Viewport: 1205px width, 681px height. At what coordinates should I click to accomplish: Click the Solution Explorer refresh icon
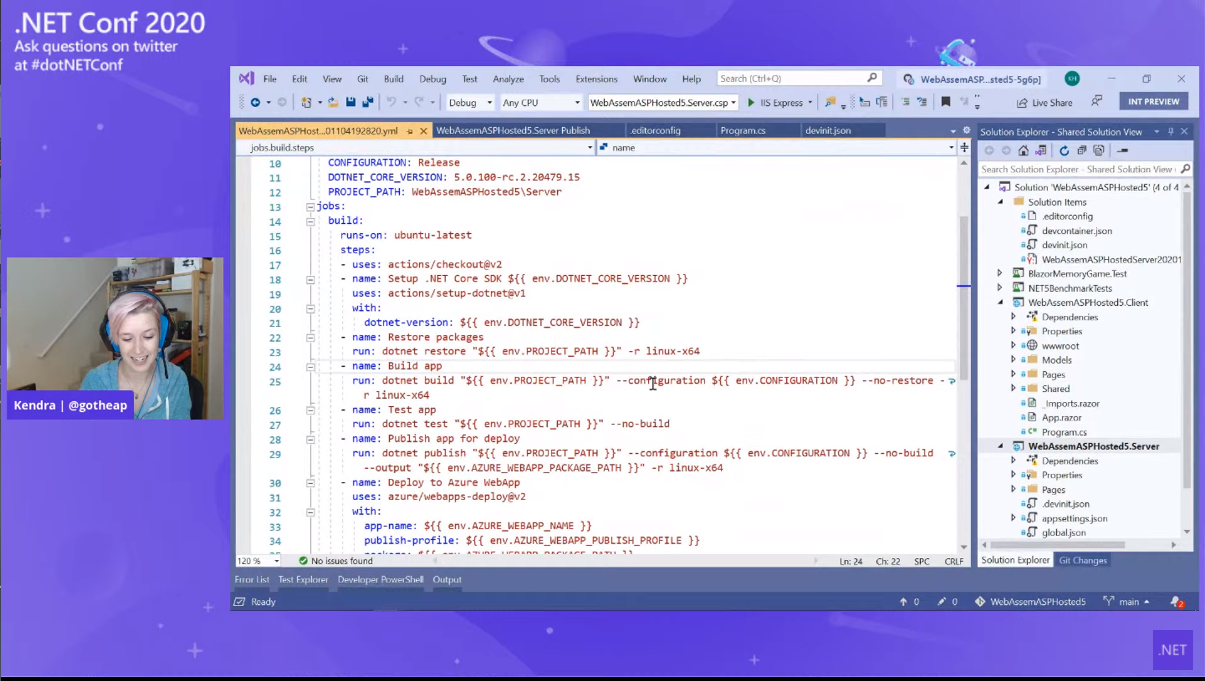[x=1065, y=150]
